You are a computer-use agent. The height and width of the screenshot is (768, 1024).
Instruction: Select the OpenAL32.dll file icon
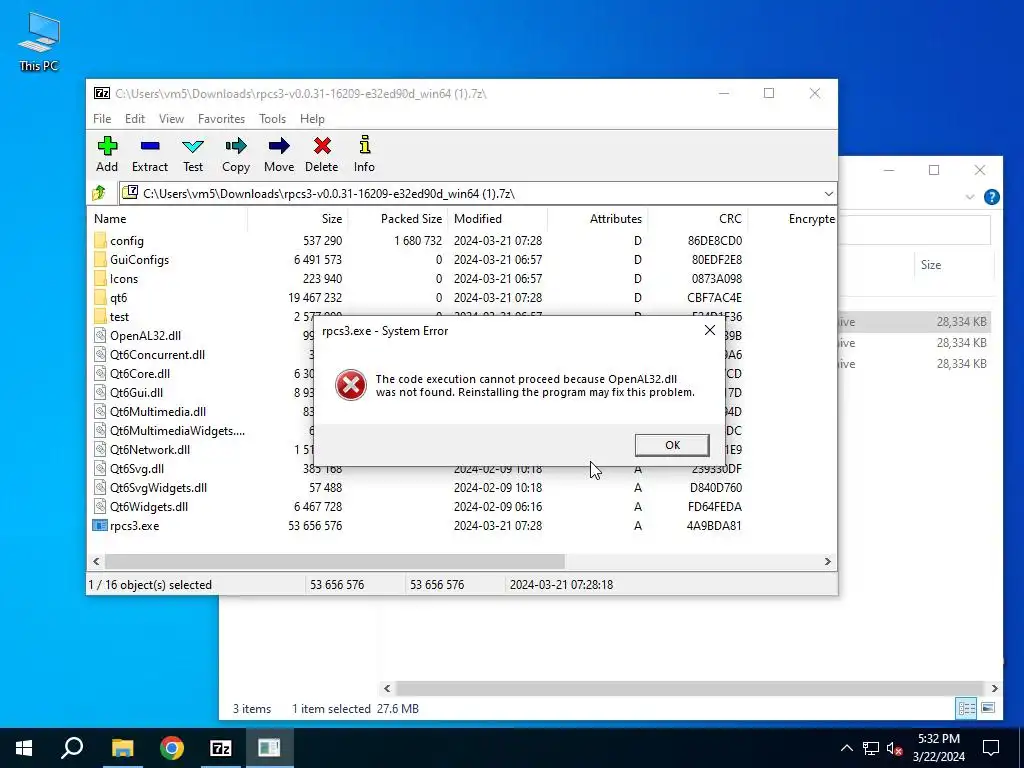coord(100,336)
